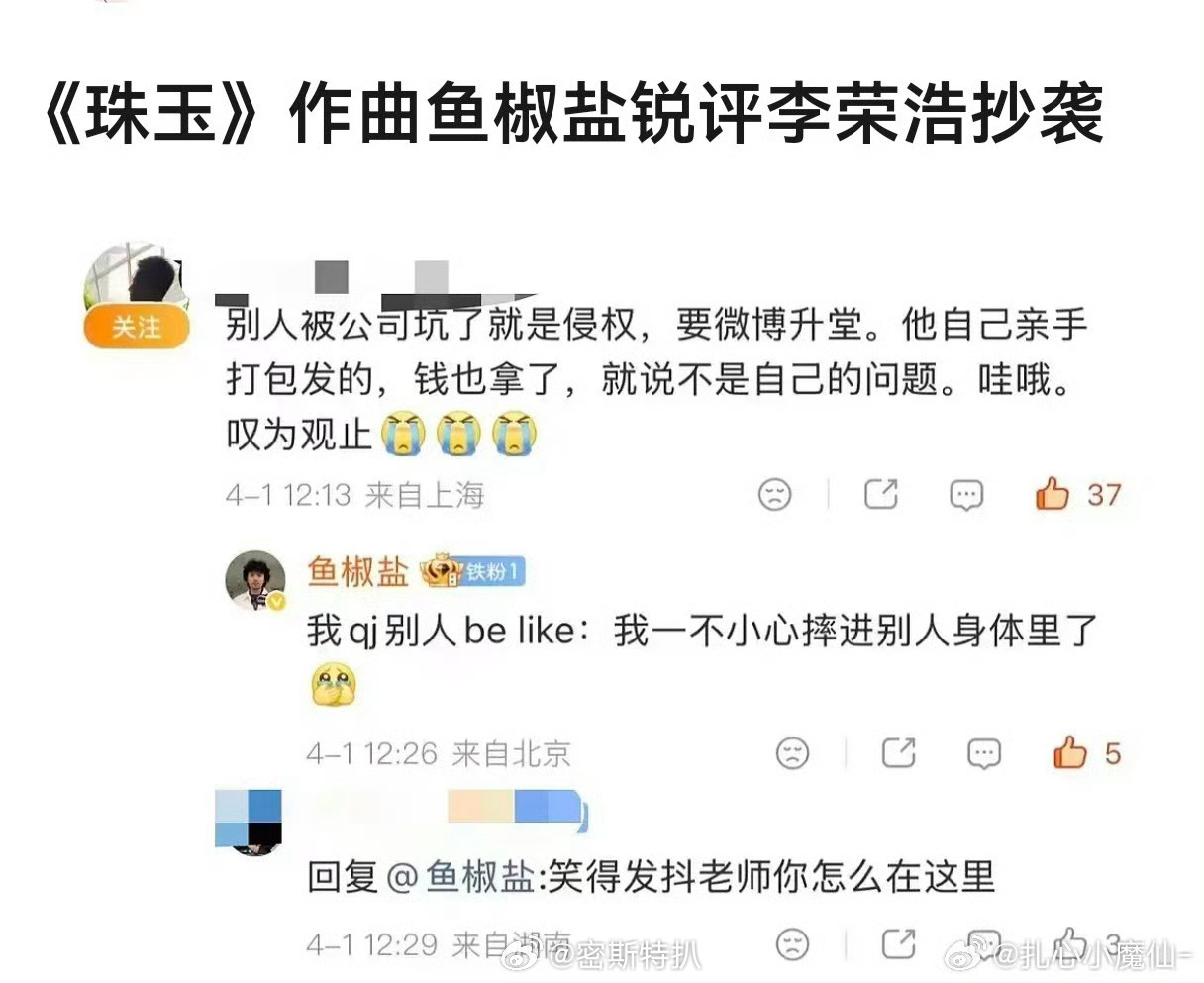This screenshot has width=1204, height=983.
Task: Open 鱼椒盐's profile from username
Action: tap(357, 571)
